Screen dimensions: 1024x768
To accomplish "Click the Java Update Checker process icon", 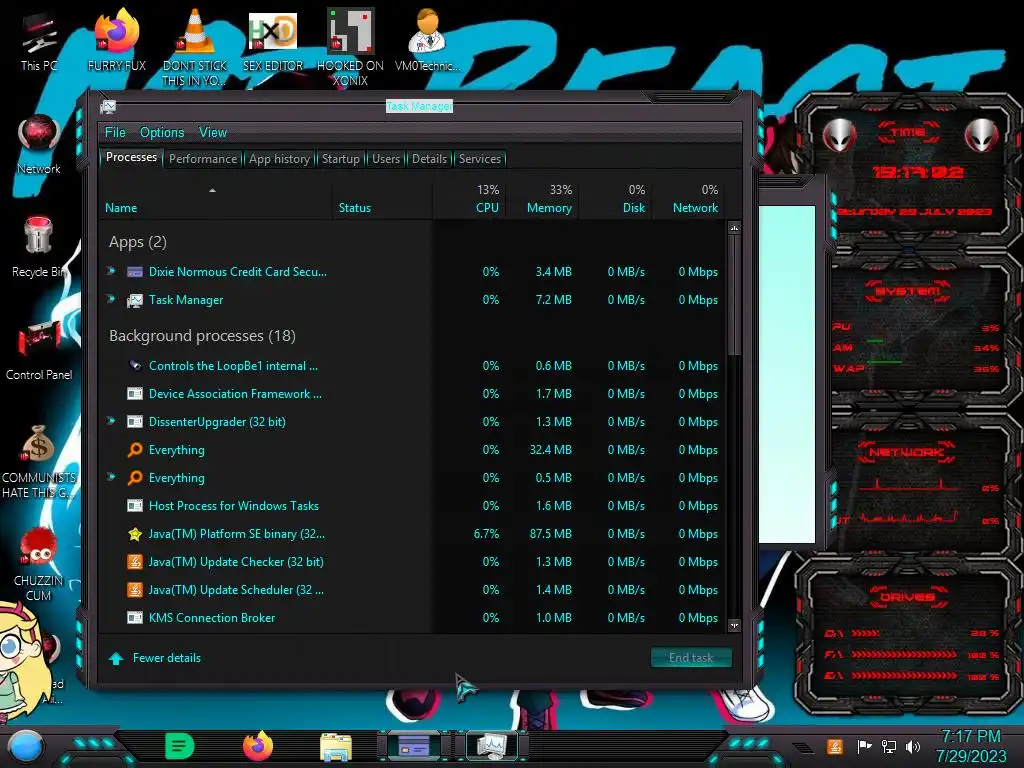I will [x=135, y=562].
